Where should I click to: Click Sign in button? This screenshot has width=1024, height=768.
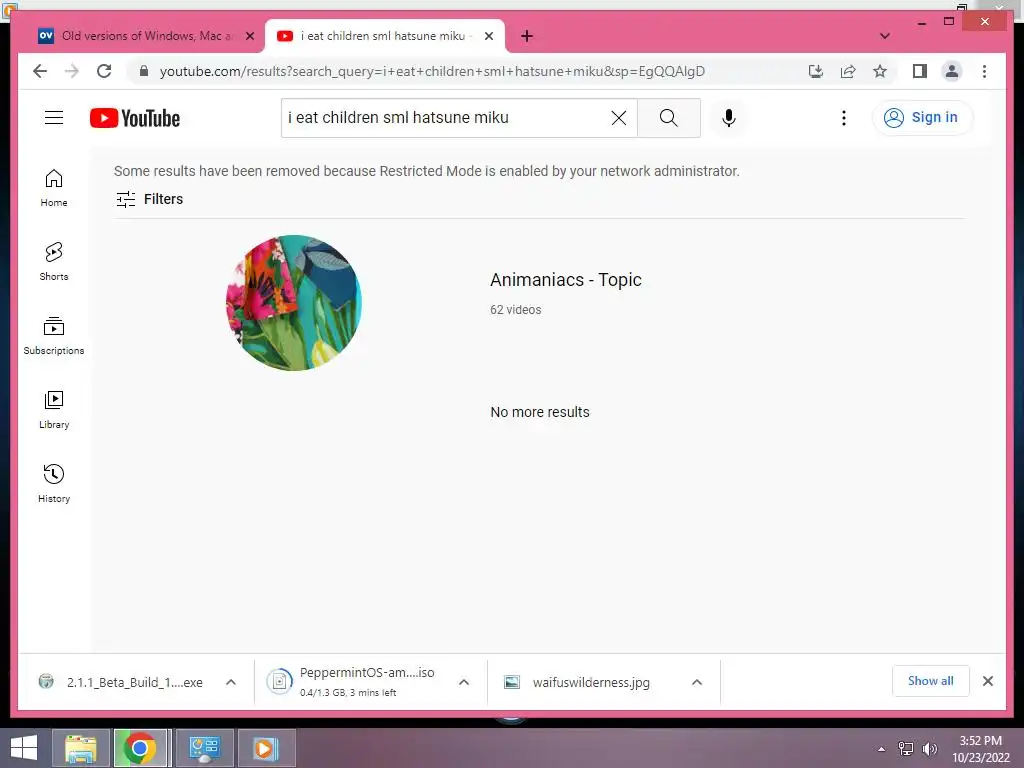pyautogui.click(x=921, y=118)
